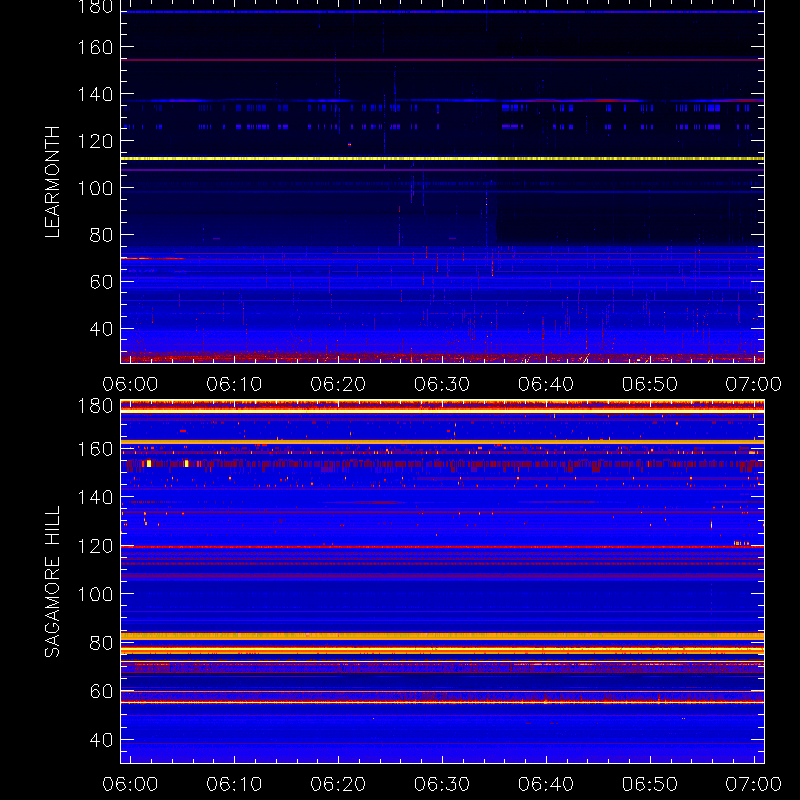Select the 100 tick label on the Learmonth plot
The width and height of the screenshot is (800, 800).
95,188
